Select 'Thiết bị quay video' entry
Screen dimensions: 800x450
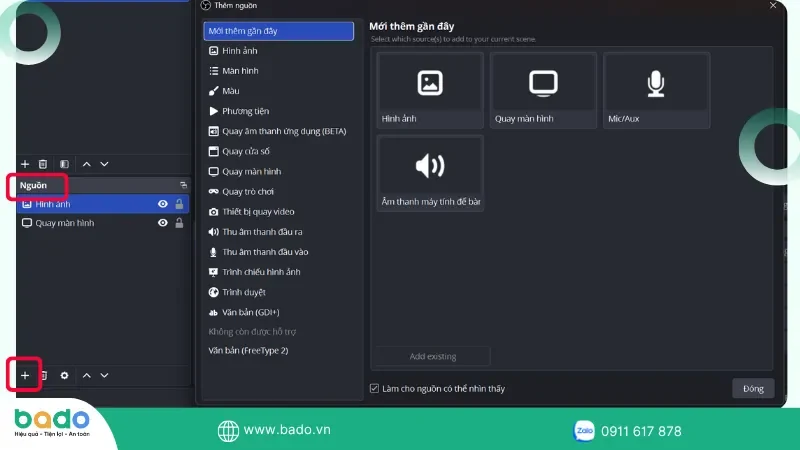pos(278,212)
